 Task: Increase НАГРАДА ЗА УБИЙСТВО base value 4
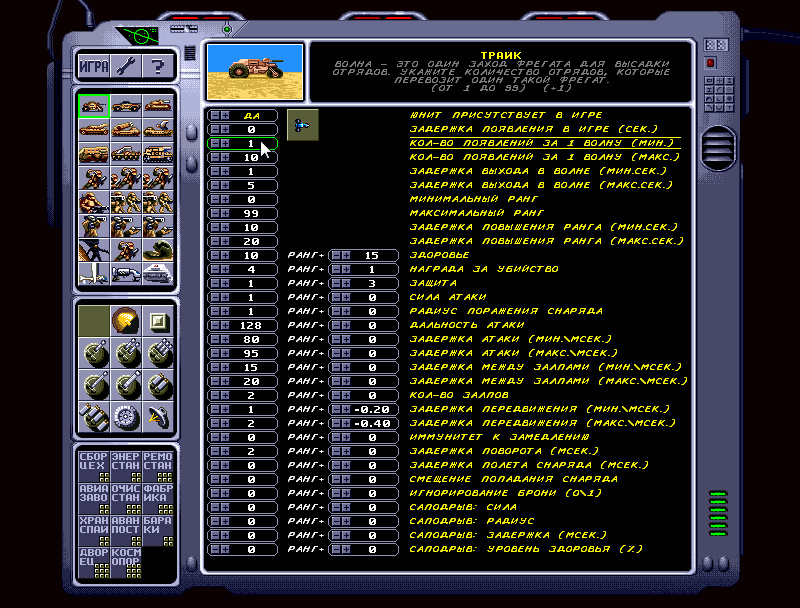coord(225,269)
